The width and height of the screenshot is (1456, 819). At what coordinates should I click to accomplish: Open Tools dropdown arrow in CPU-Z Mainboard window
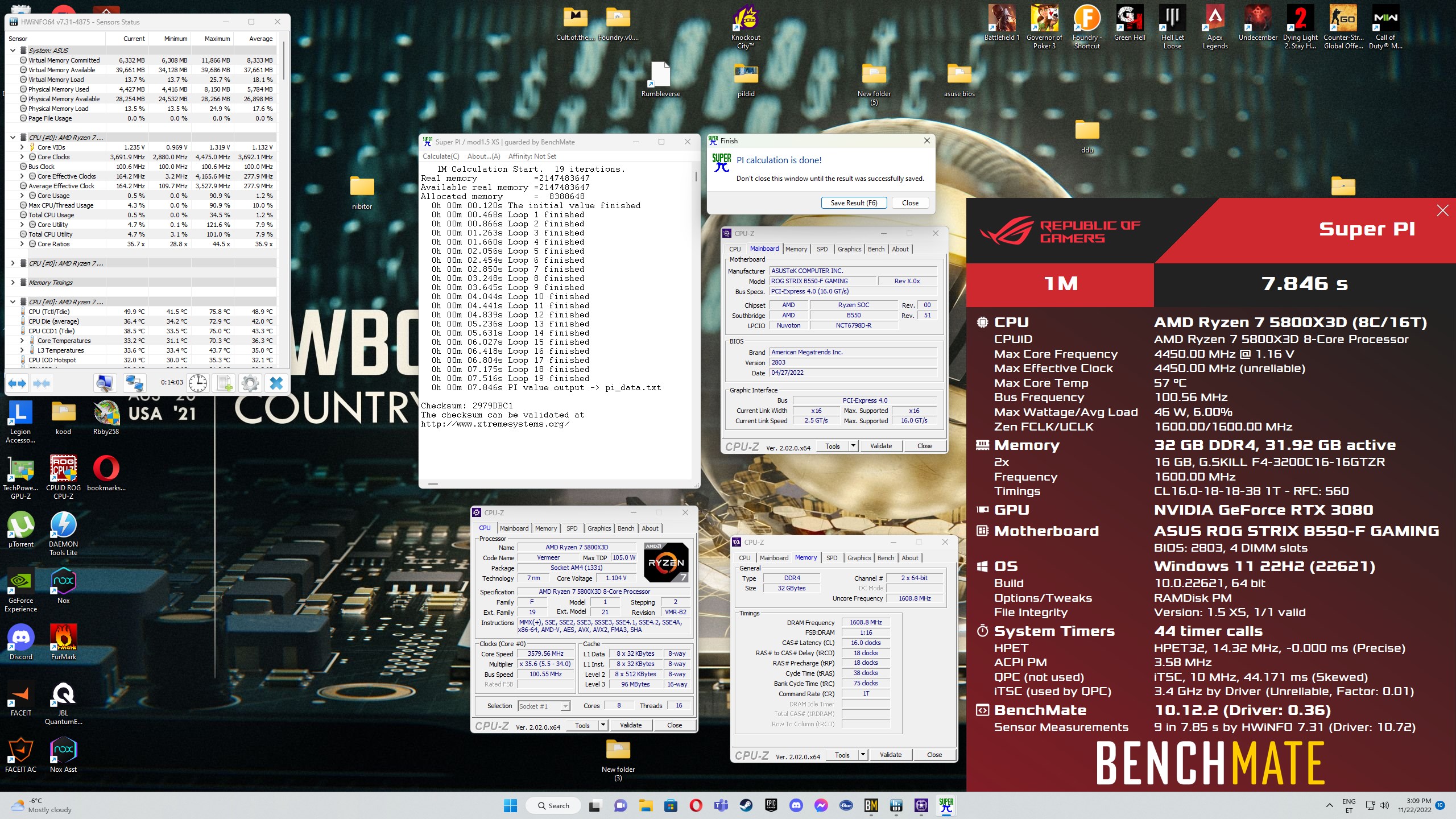pos(853,446)
